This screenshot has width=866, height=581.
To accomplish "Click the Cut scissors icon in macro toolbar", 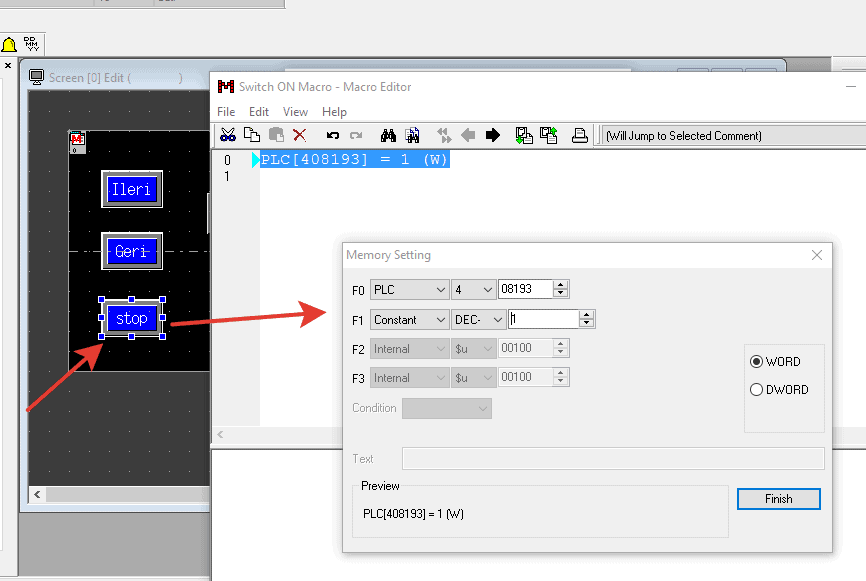I will click(228, 135).
